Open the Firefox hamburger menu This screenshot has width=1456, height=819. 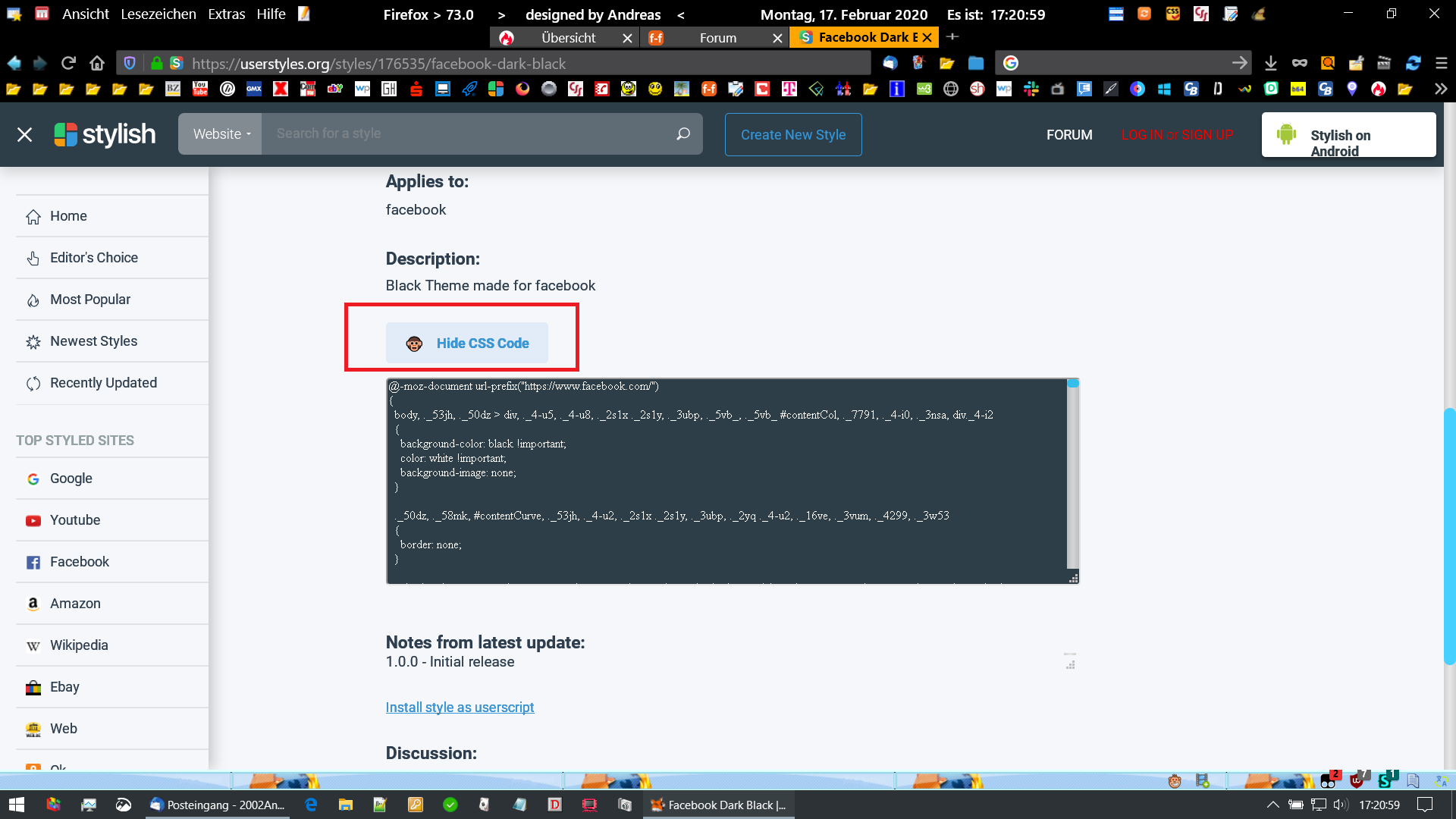pyautogui.click(x=1442, y=63)
